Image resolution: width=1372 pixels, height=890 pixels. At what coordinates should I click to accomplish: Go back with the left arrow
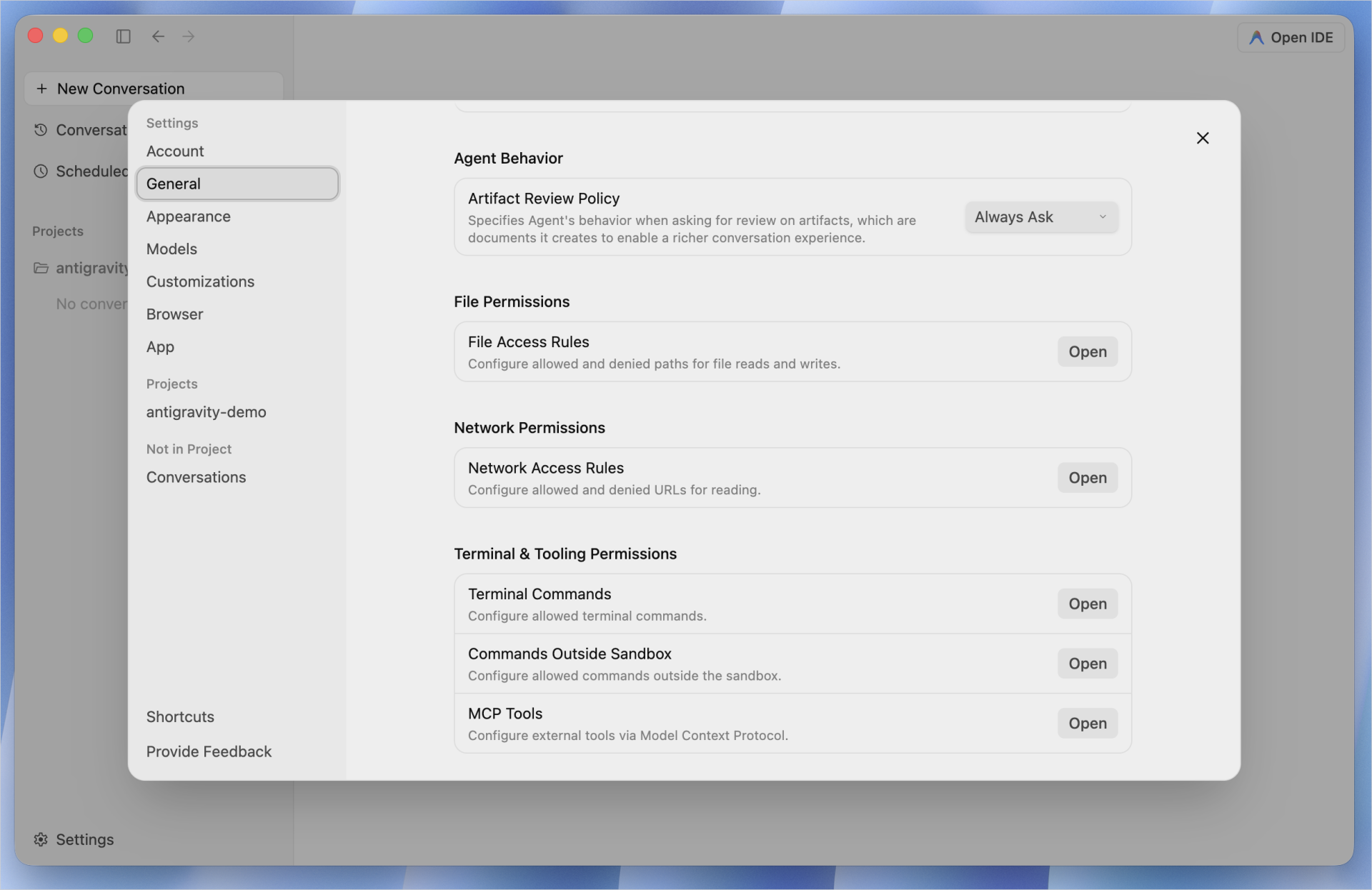coord(158,36)
